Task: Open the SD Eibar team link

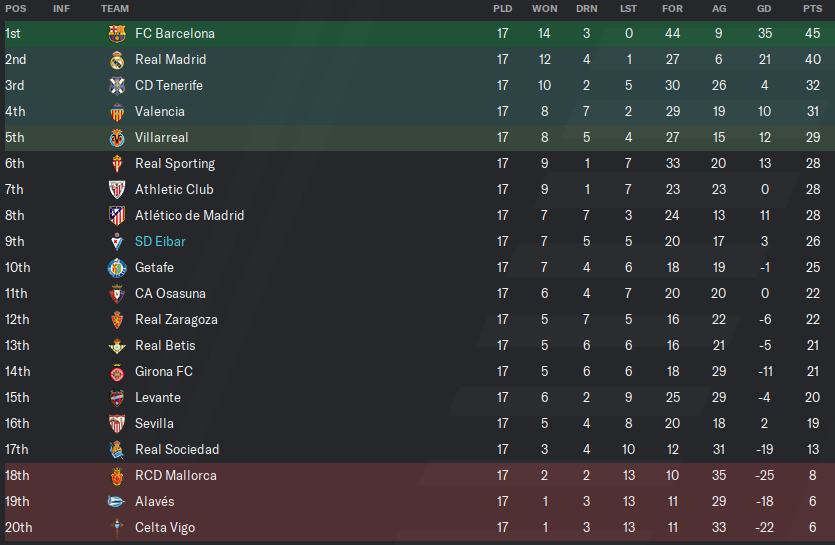Action: click(160, 242)
